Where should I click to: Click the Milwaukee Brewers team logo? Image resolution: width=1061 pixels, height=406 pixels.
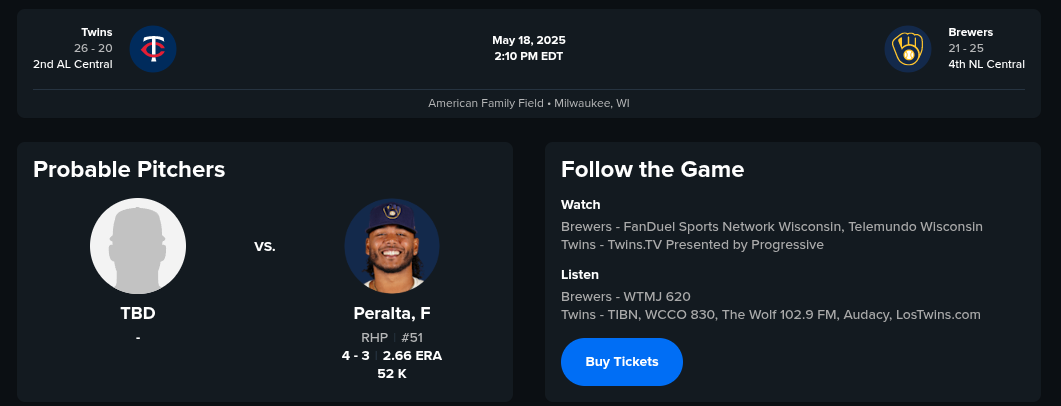908,48
